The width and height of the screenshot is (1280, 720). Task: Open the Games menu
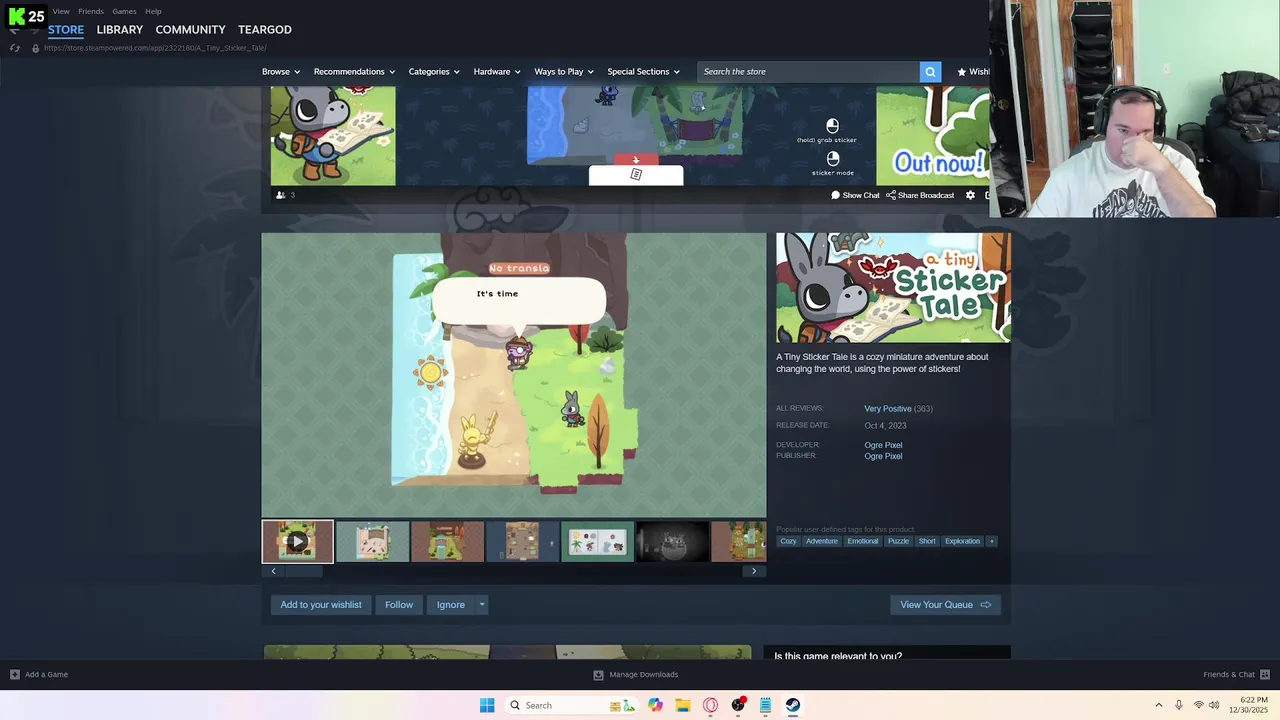124,11
